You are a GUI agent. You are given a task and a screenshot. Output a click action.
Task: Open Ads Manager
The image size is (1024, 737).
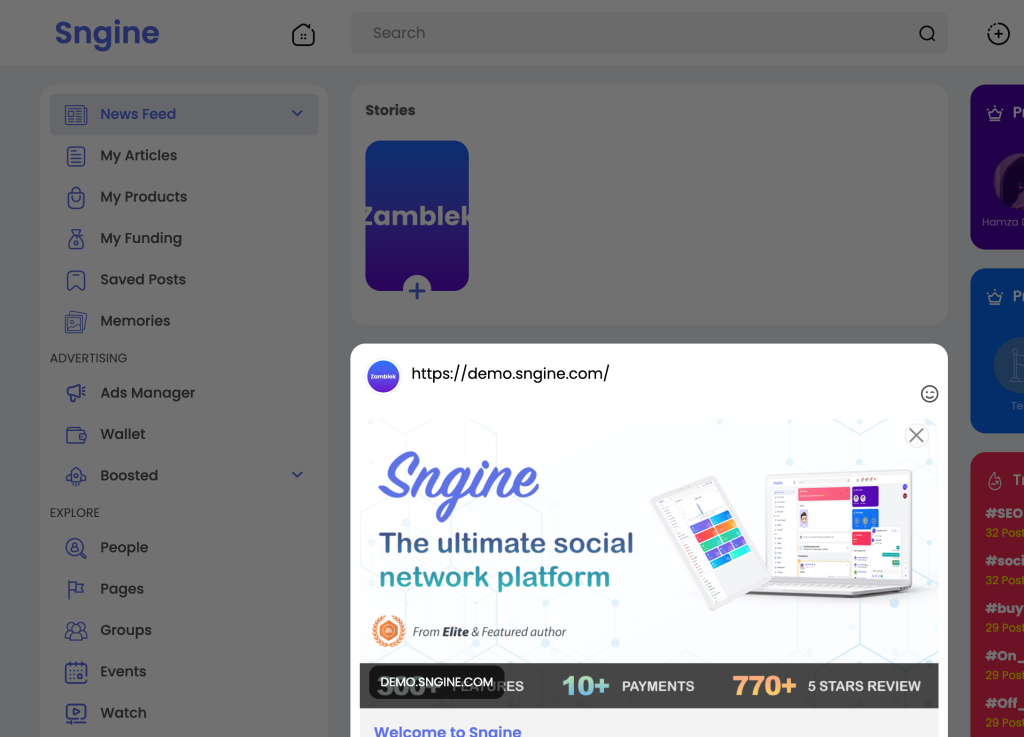point(148,393)
